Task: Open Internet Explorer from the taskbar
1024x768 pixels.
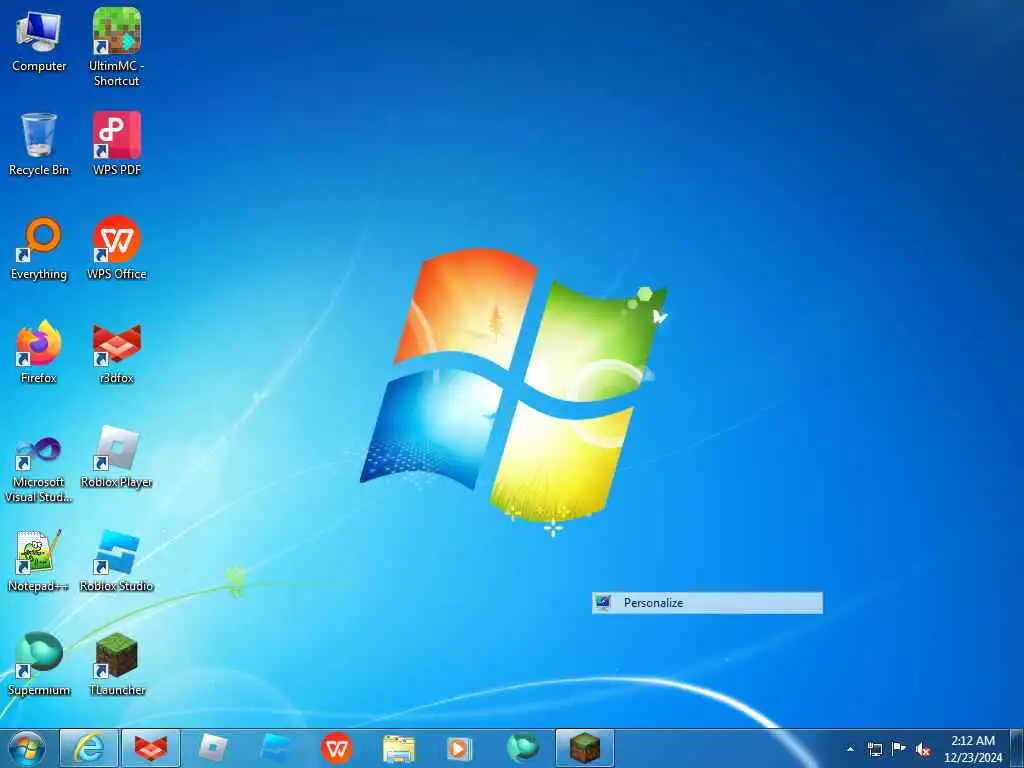Action: (89, 748)
